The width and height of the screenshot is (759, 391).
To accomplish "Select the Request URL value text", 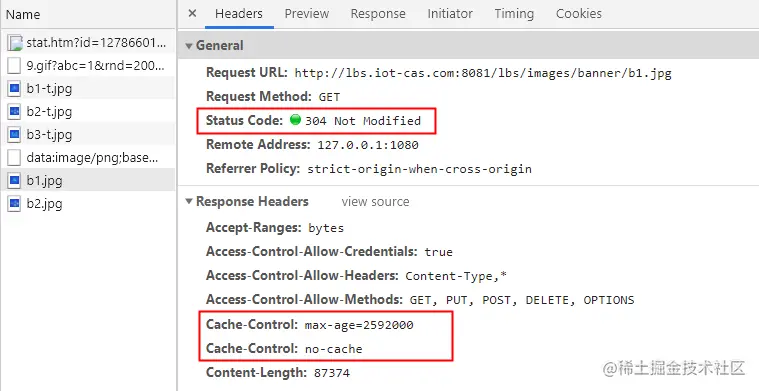I will [483, 73].
